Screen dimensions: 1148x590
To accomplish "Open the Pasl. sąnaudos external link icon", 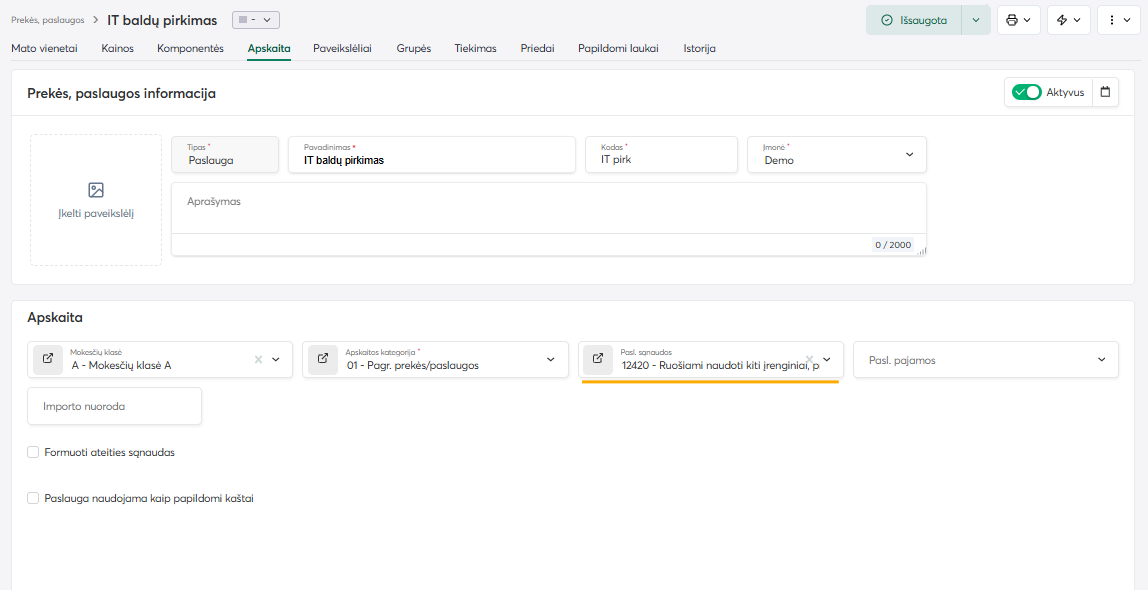I will pos(598,360).
